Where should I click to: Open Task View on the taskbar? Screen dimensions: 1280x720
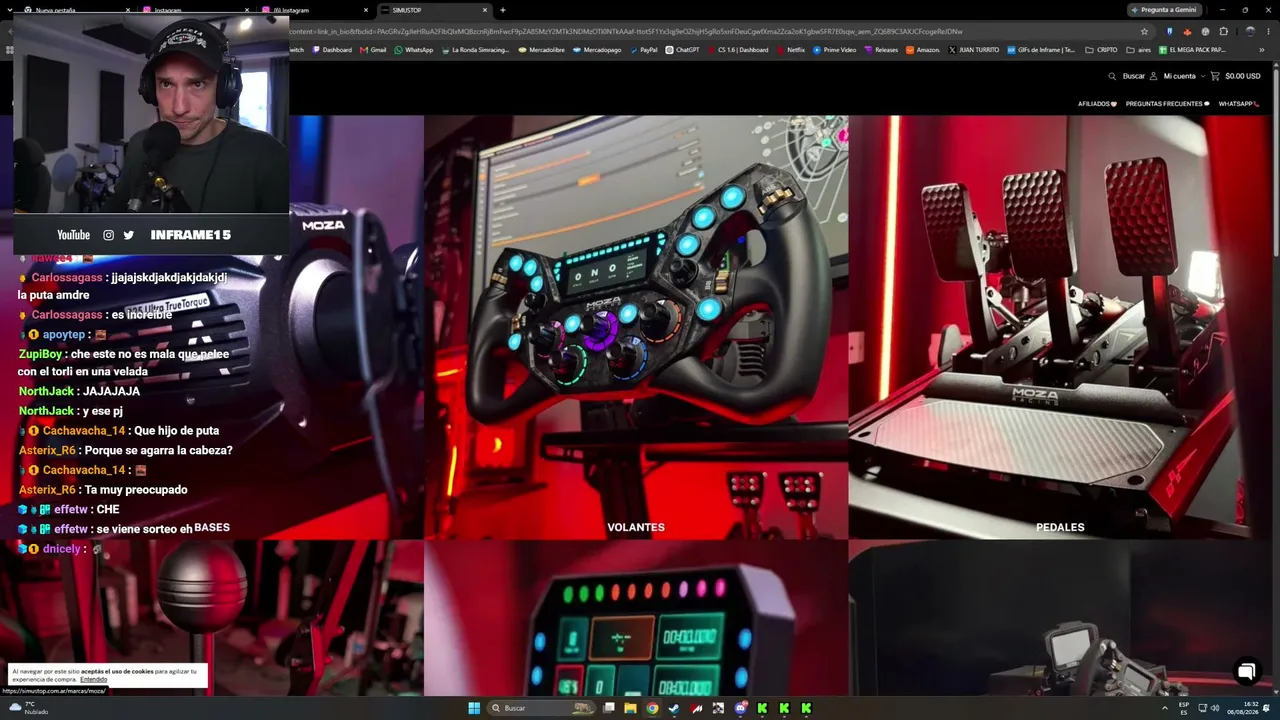tap(608, 708)
